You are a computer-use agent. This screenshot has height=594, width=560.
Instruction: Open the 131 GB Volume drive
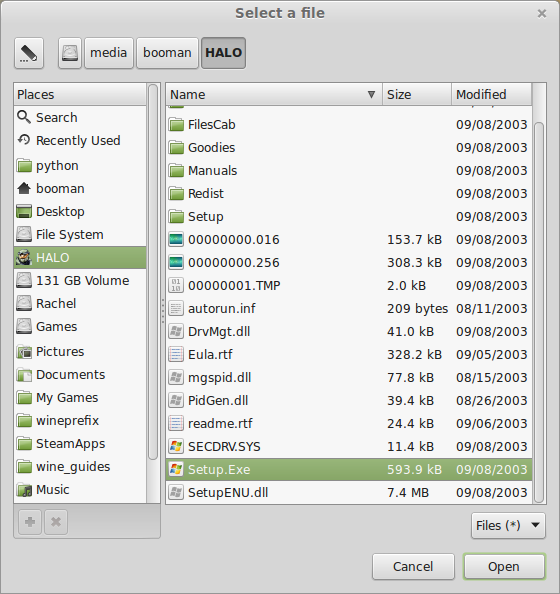pos(80,281)
